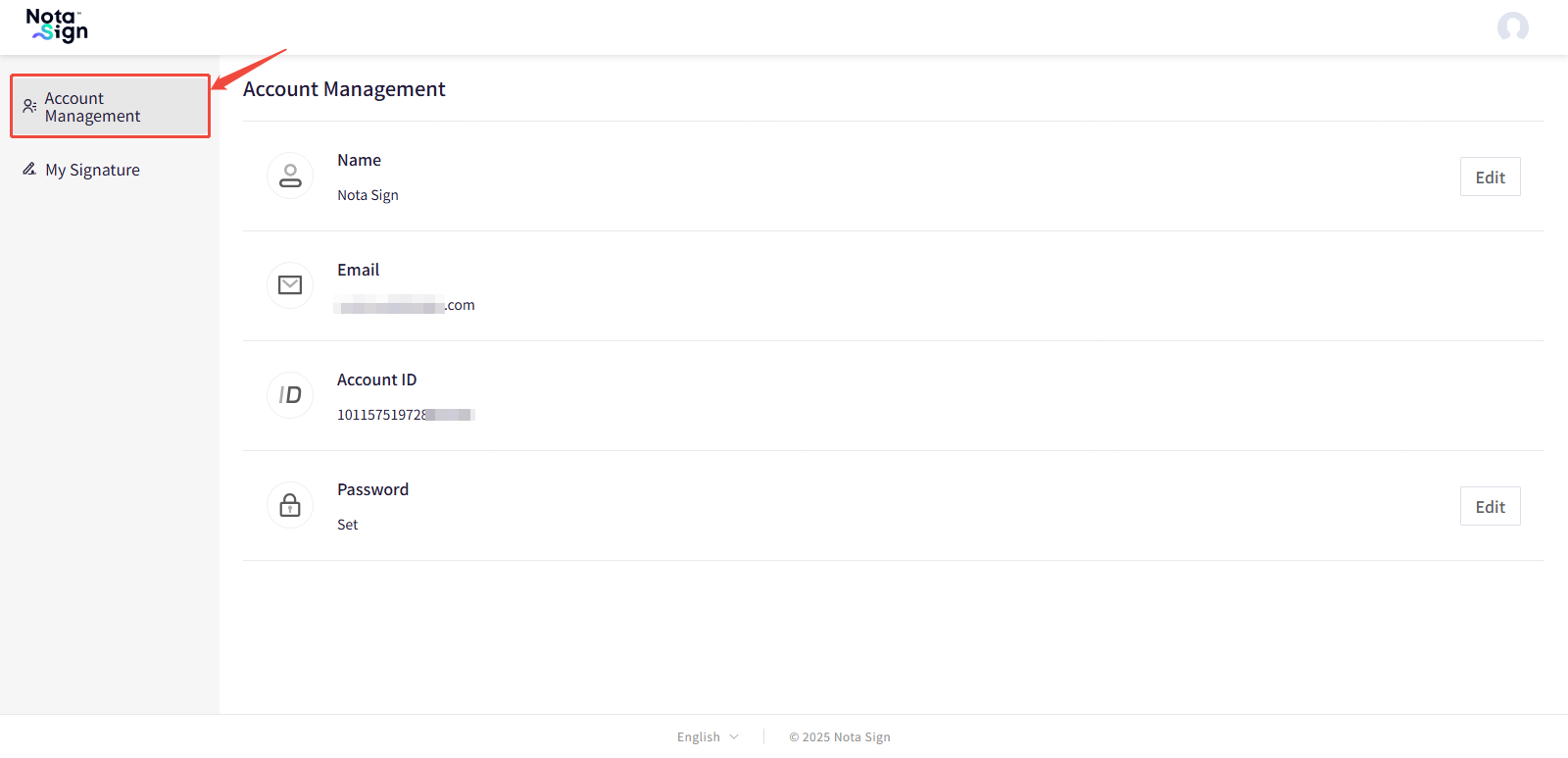Click the 2025 Nota Sign copyright text

pos(840,737)
